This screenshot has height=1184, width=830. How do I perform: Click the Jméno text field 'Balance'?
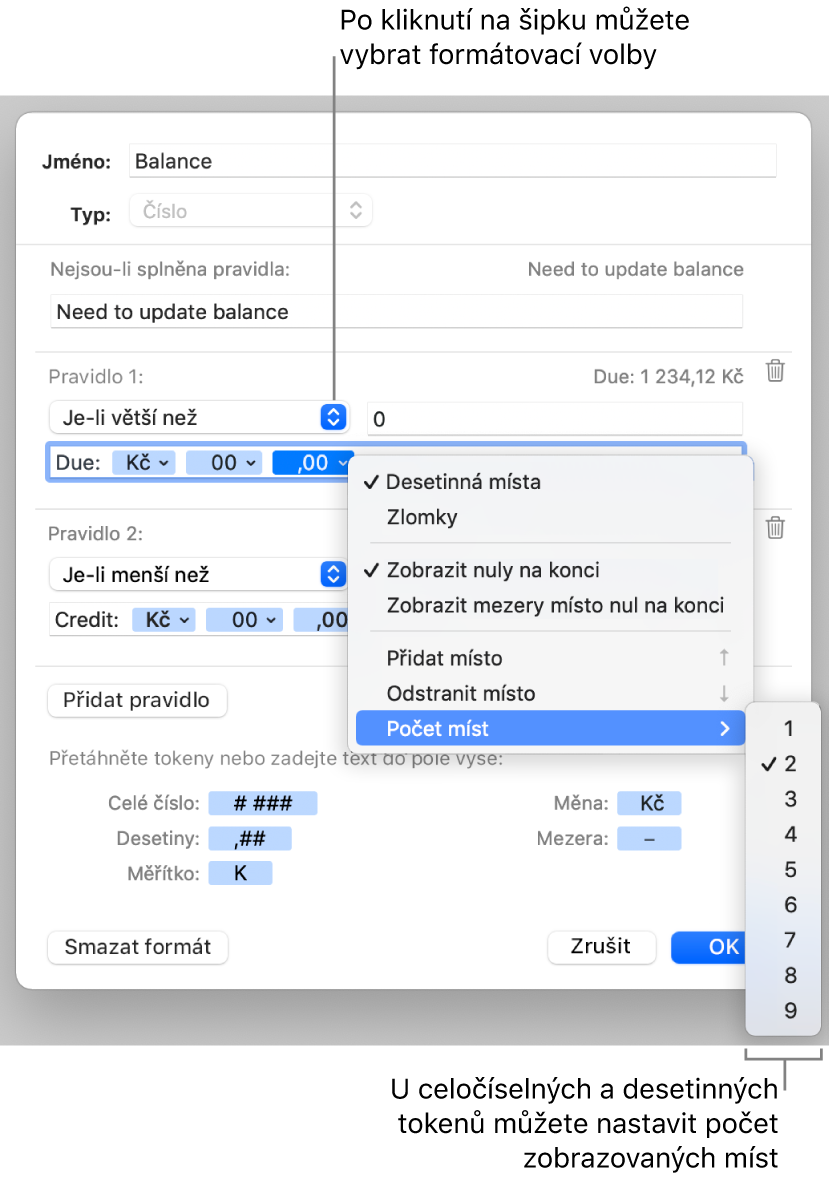pyautogui.click(x=452, y=161)
